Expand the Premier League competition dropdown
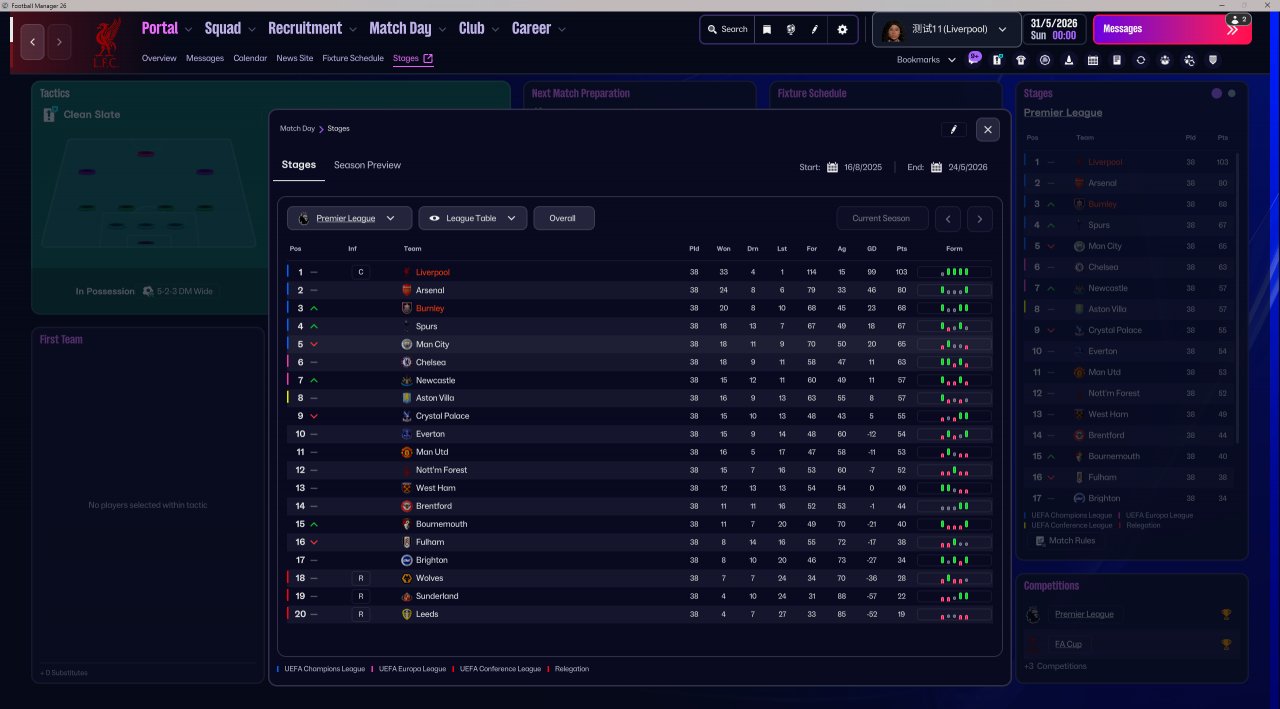The image size is (1280, 709). [349, 218]
